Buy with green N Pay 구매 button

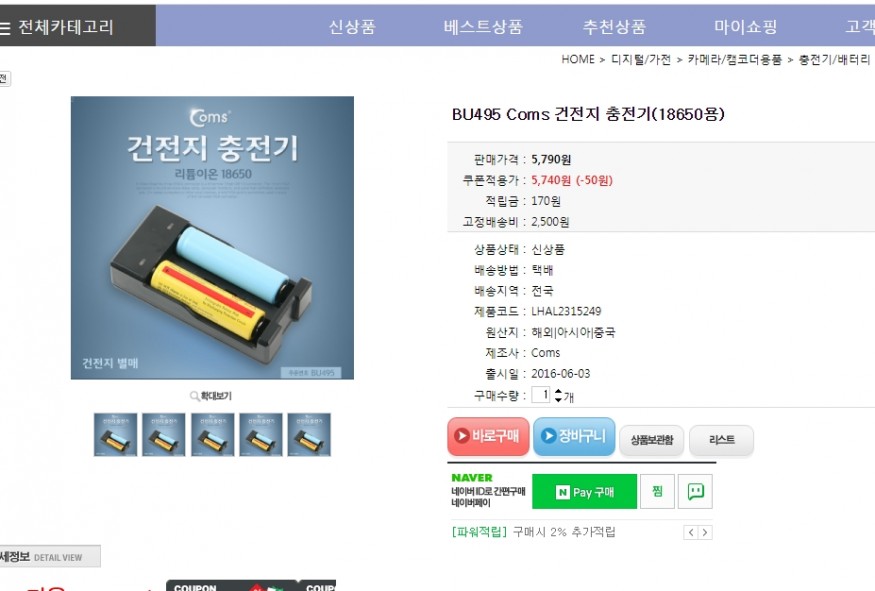(584, 492)
